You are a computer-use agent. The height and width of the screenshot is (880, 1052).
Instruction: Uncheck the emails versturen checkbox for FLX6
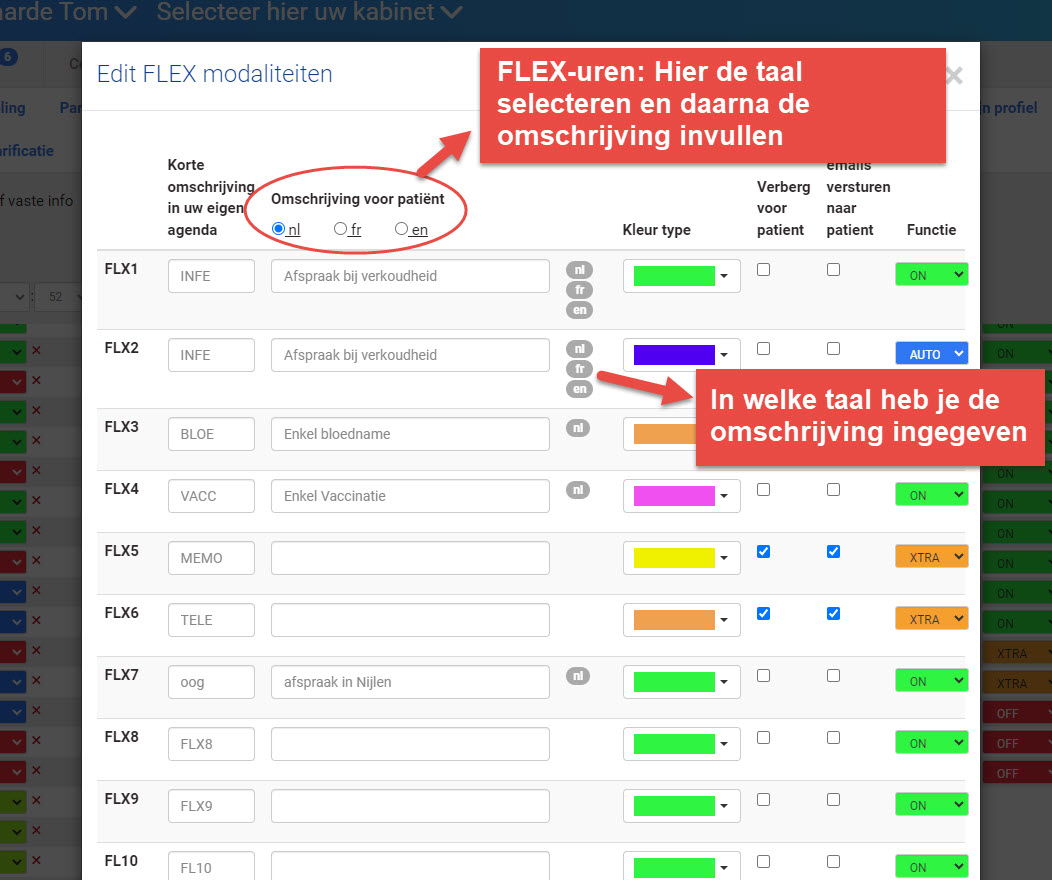[x=833, y=614]
